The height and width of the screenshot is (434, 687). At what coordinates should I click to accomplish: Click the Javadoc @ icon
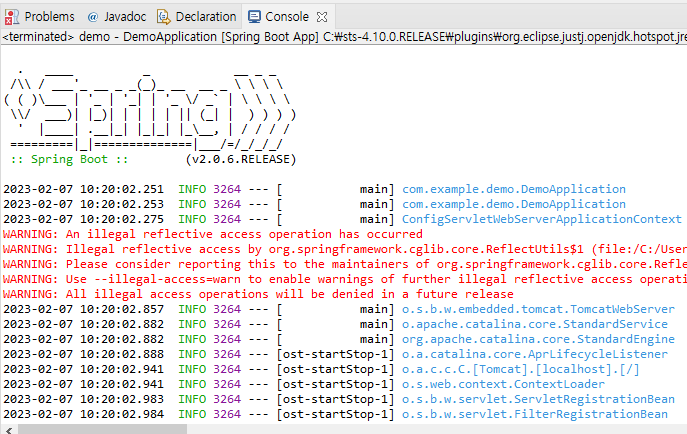pos(93,17)
